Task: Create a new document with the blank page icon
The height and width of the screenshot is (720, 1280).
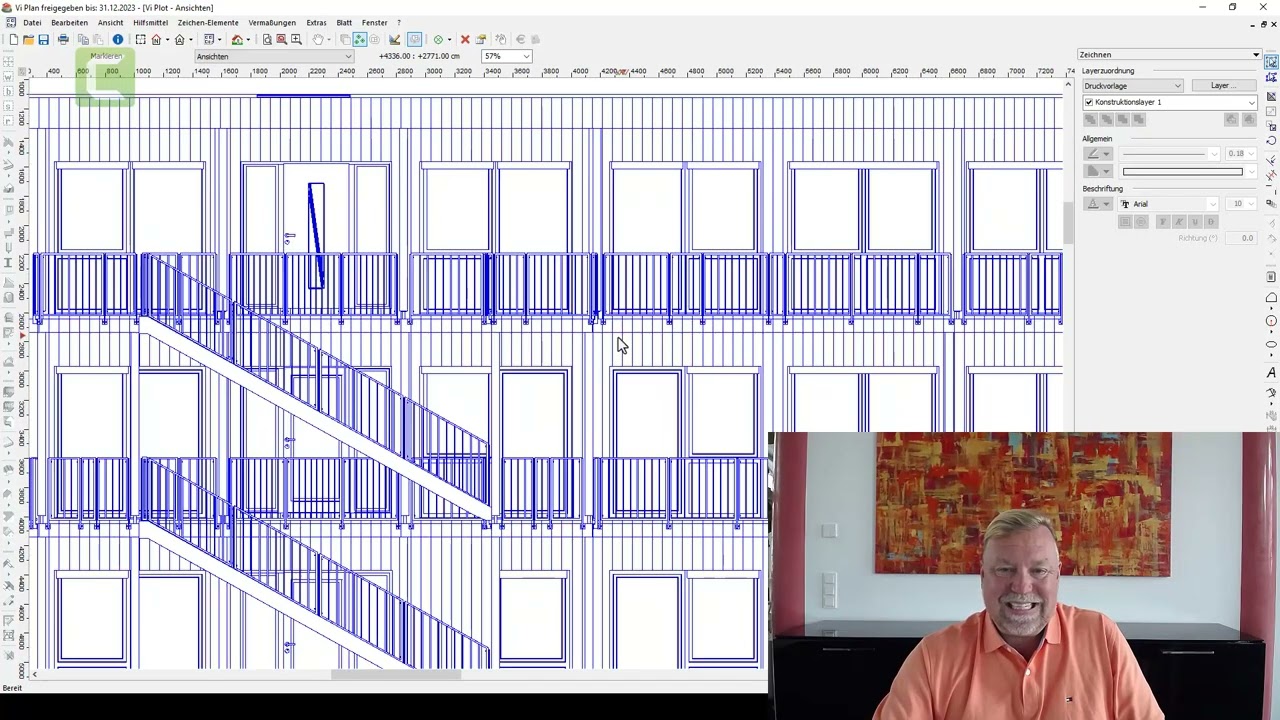Action: (13, 40)
